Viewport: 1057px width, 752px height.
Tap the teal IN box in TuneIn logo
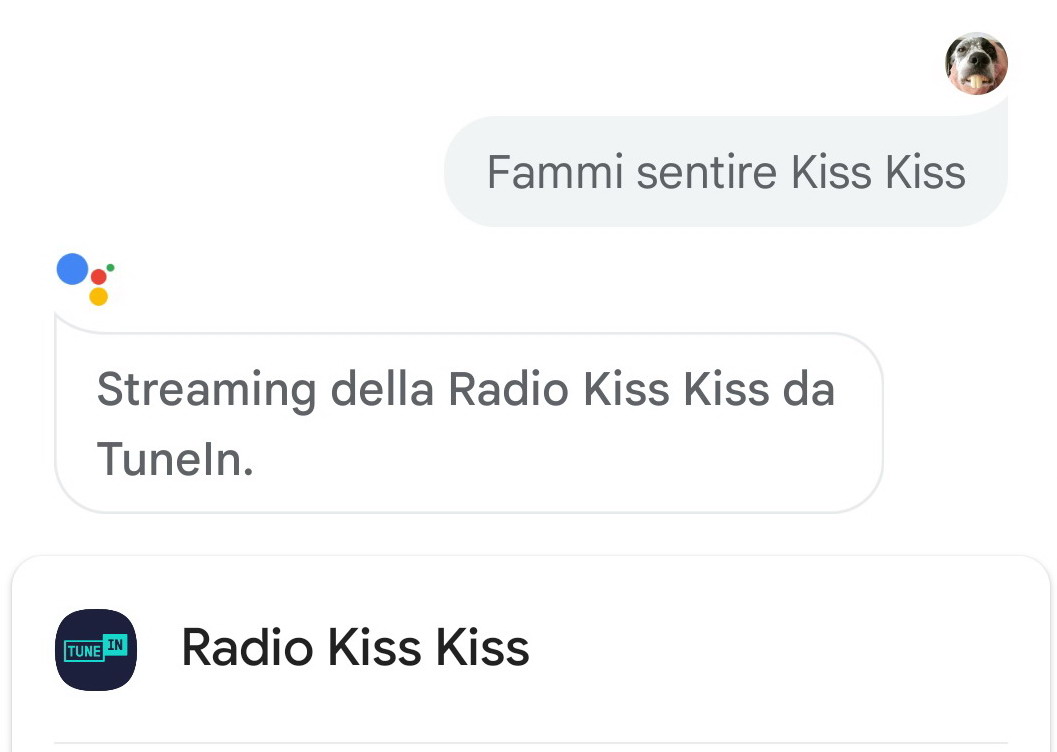[x=116, y=645]
